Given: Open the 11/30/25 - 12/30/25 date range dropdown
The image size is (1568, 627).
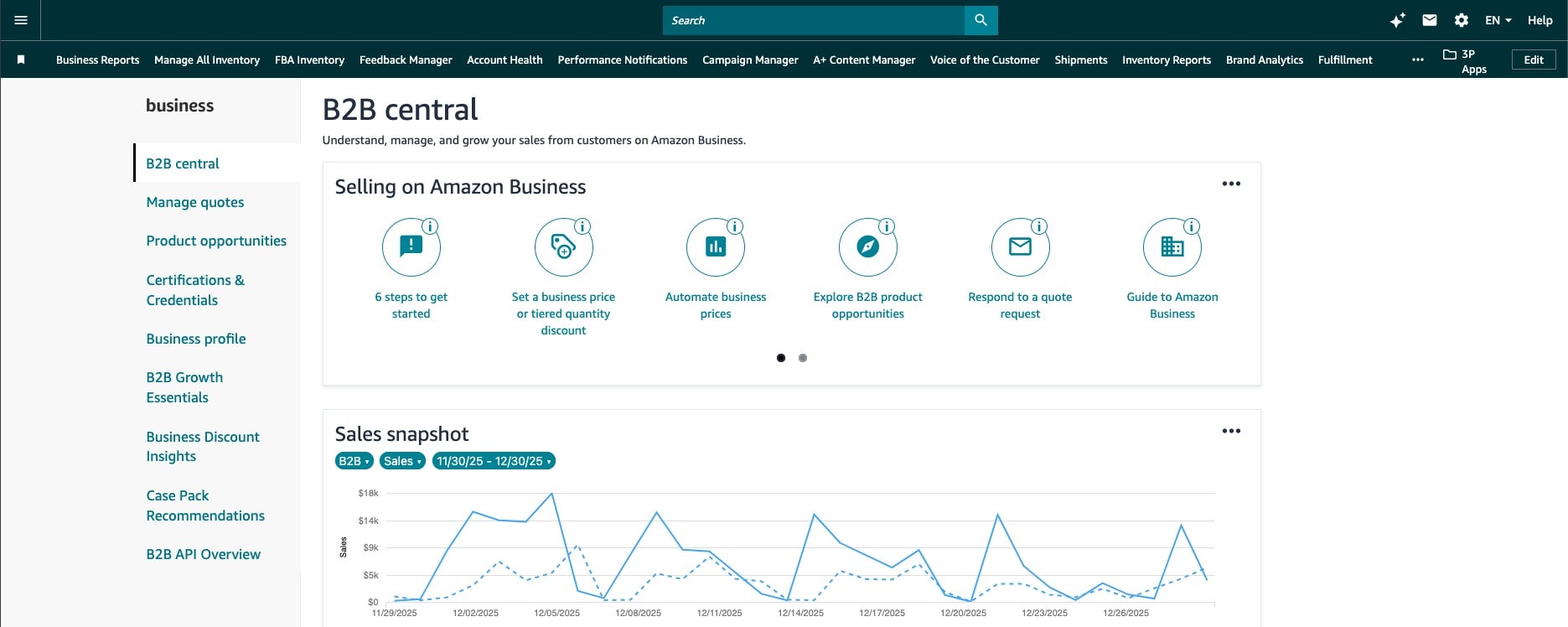Looking at the screenshot, I should (x=494, y=461).
